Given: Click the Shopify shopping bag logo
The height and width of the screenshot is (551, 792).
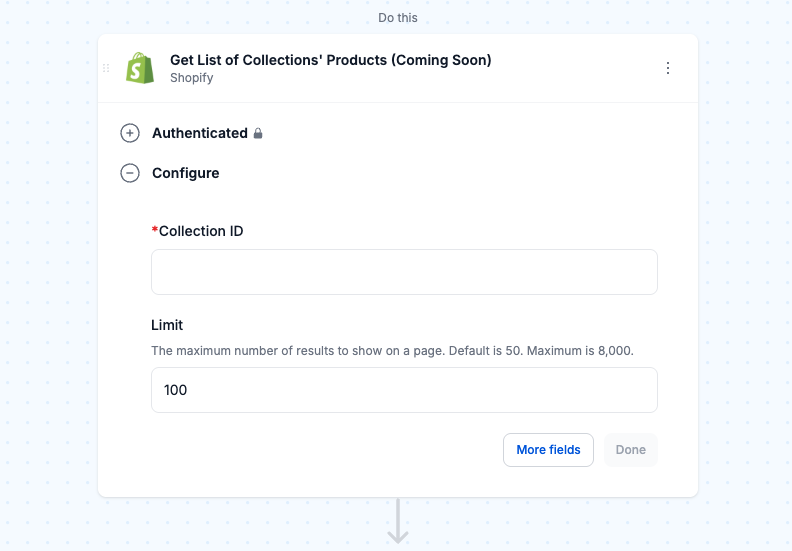Looking at the screenshot, I should click(140, 68).
